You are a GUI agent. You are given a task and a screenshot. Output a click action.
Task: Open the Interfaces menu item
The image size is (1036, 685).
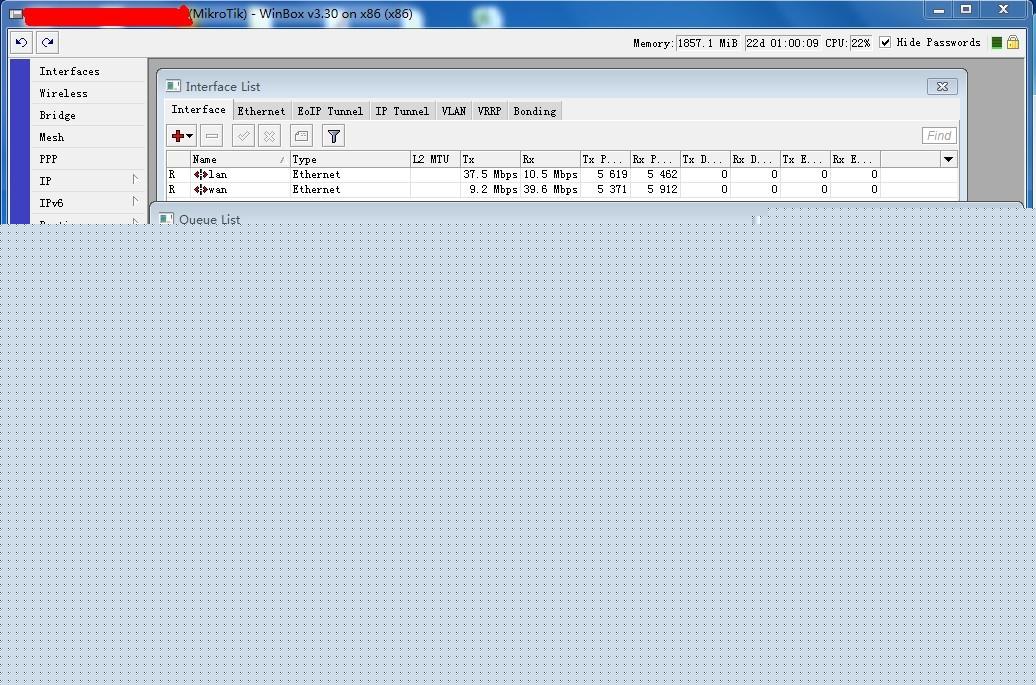coord(69,71)
